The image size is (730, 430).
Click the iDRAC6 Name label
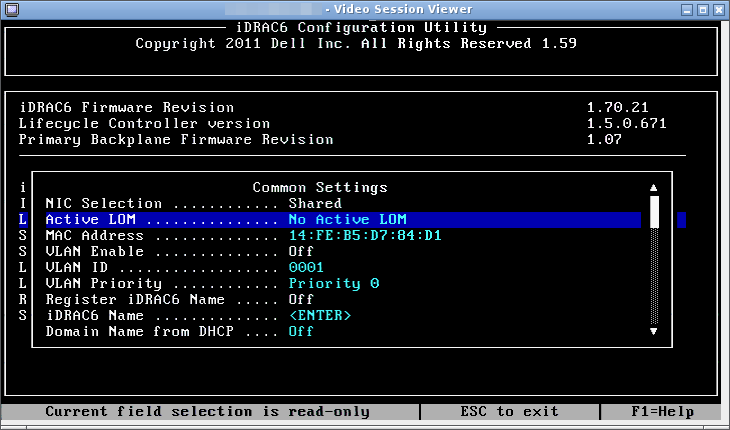(95, 316)
